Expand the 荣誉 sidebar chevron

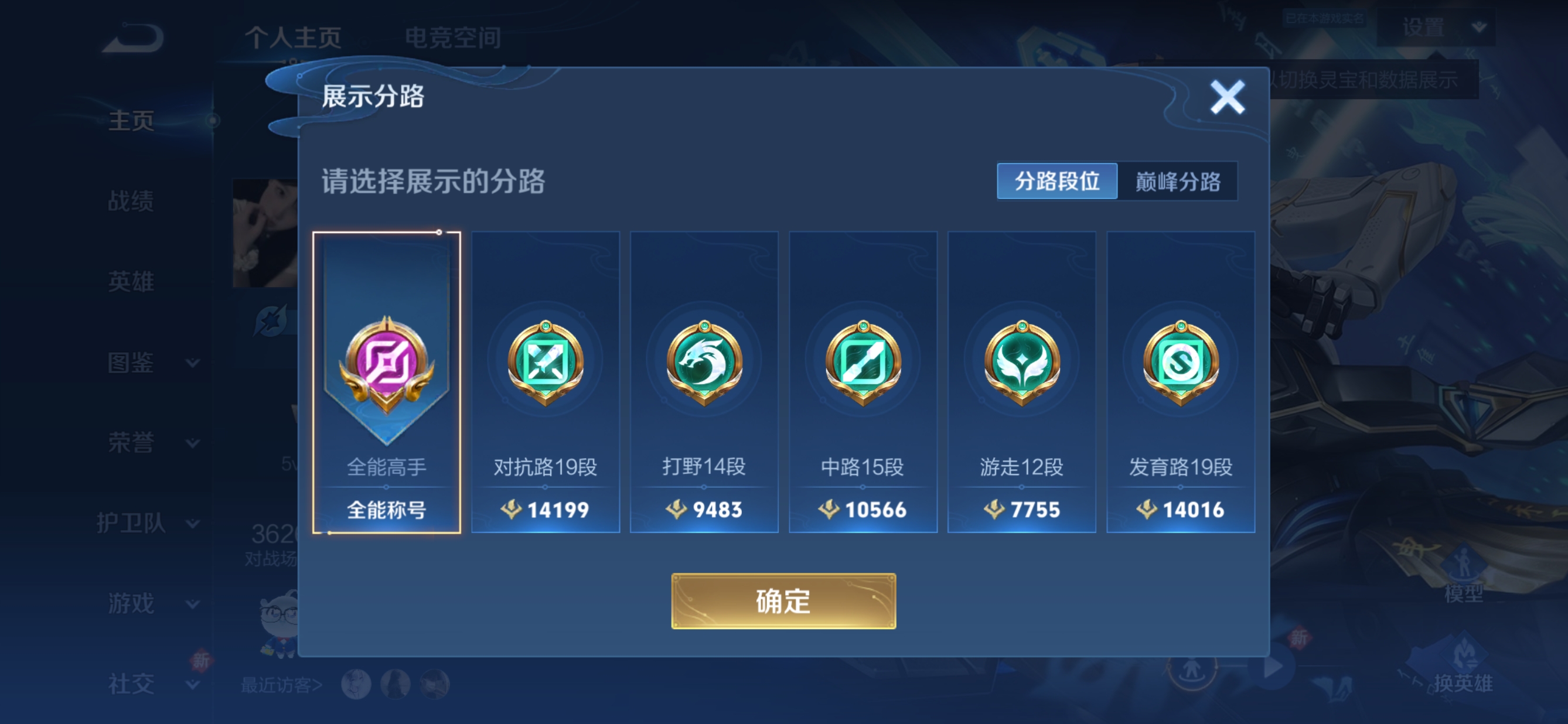[193, 443]
